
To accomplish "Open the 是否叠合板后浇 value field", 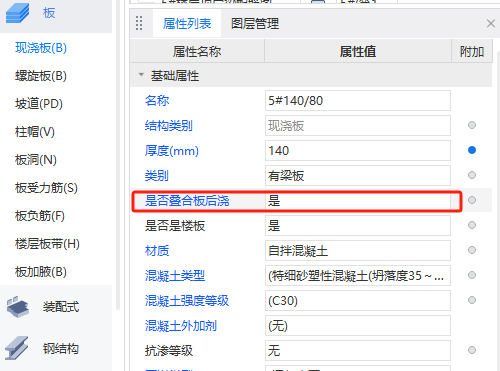I will 358,201.
